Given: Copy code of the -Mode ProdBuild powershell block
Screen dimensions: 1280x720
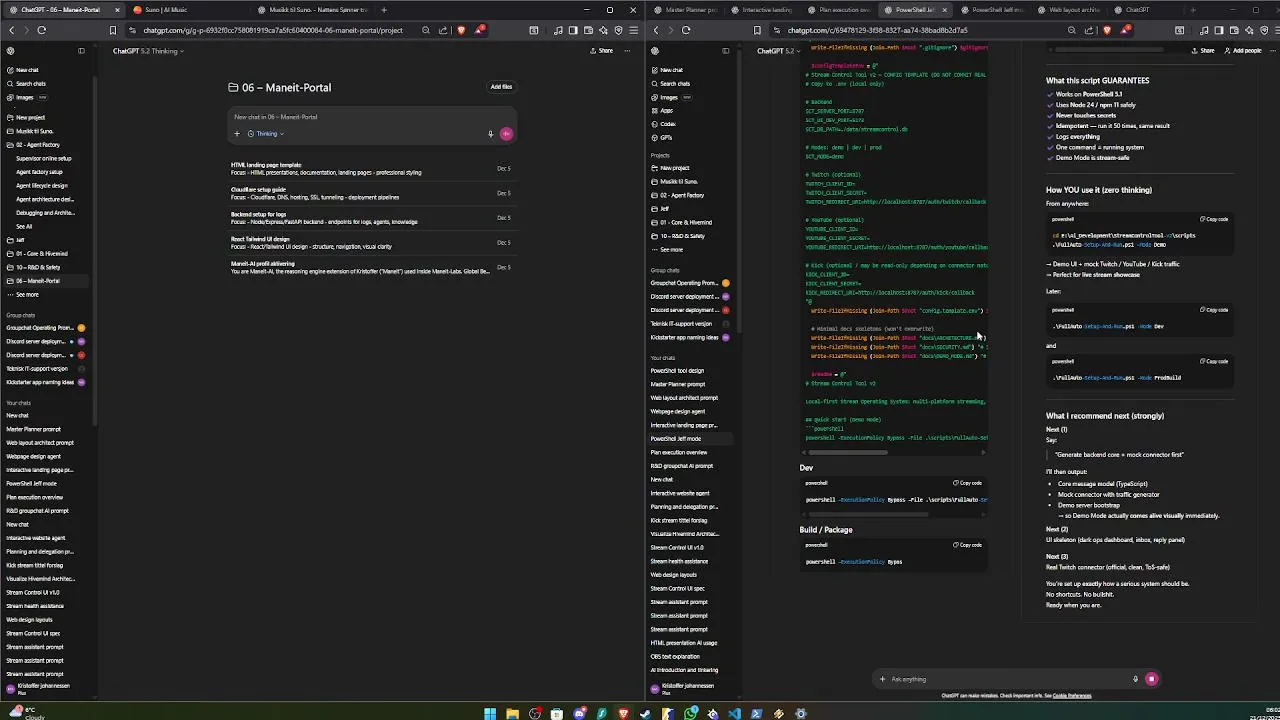Looking at the screenshot, I should [x=1214, y=361].
